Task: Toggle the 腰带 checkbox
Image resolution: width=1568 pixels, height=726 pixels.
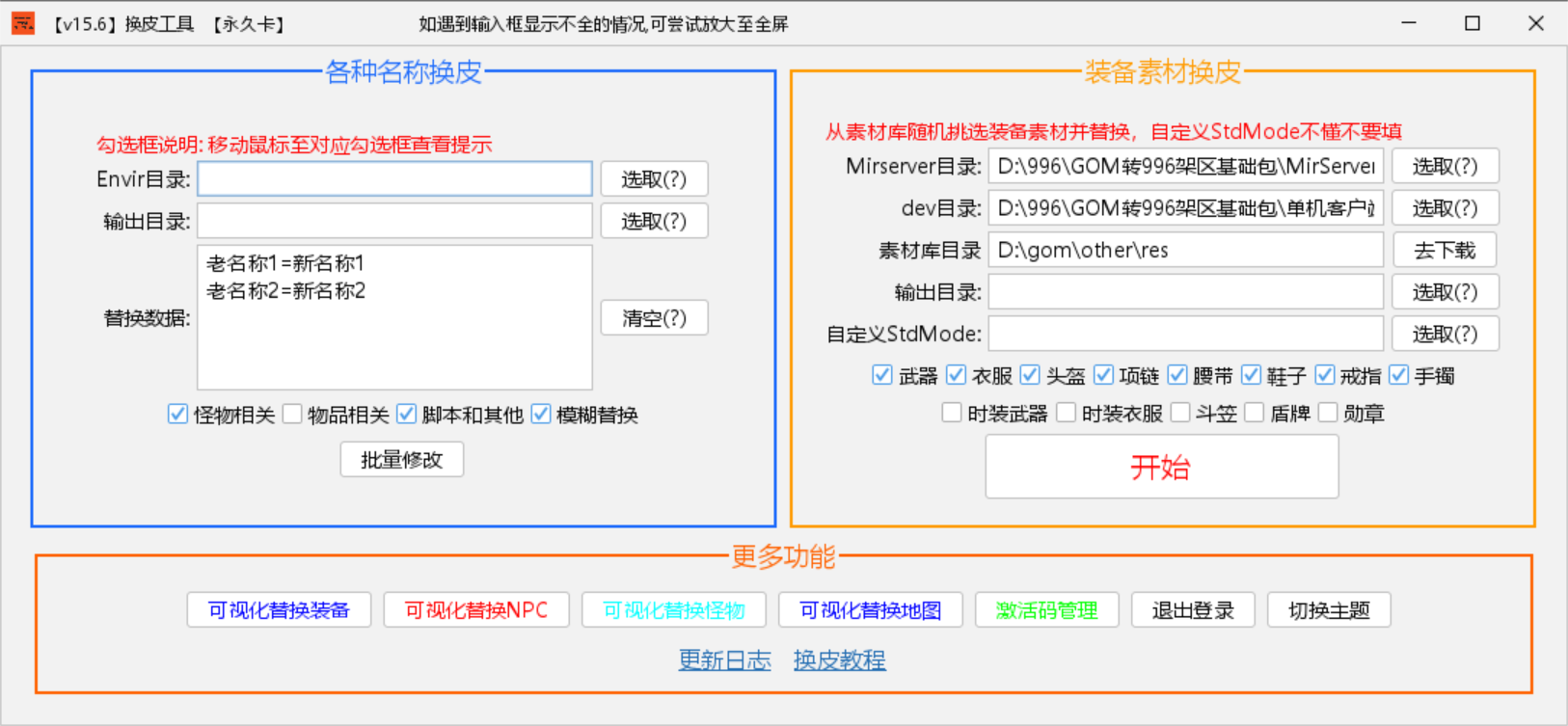Action: (x=1177, y=374)
